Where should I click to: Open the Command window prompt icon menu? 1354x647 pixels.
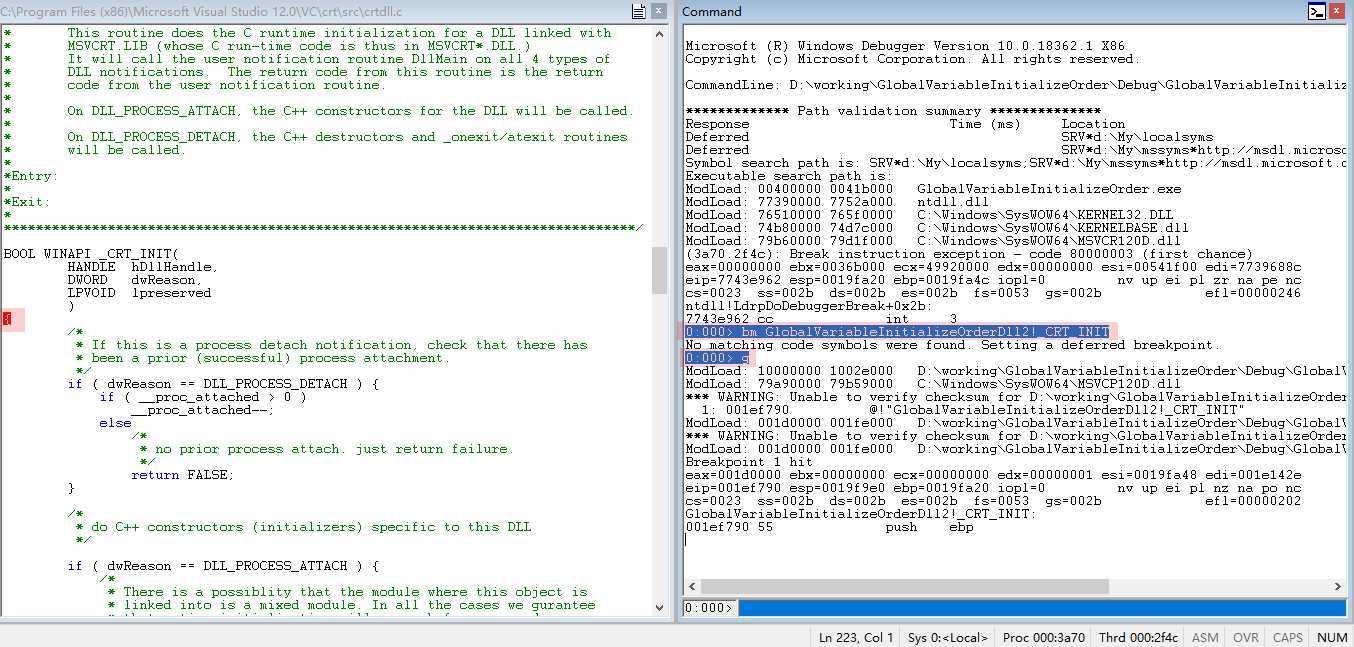click(x=1317, y=12)
